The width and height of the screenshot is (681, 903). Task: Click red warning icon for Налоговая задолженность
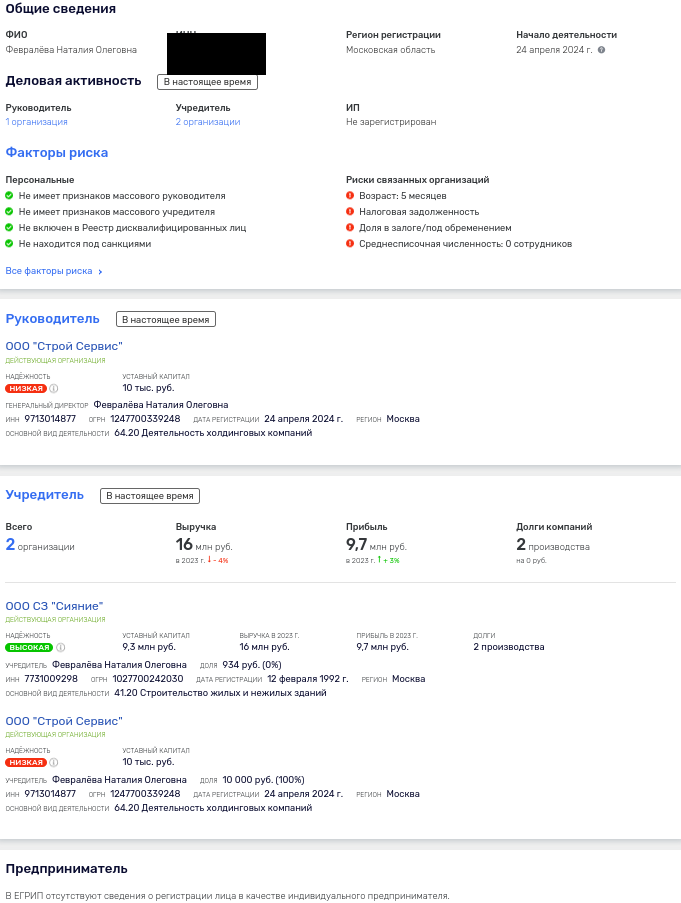coord(350,212)
